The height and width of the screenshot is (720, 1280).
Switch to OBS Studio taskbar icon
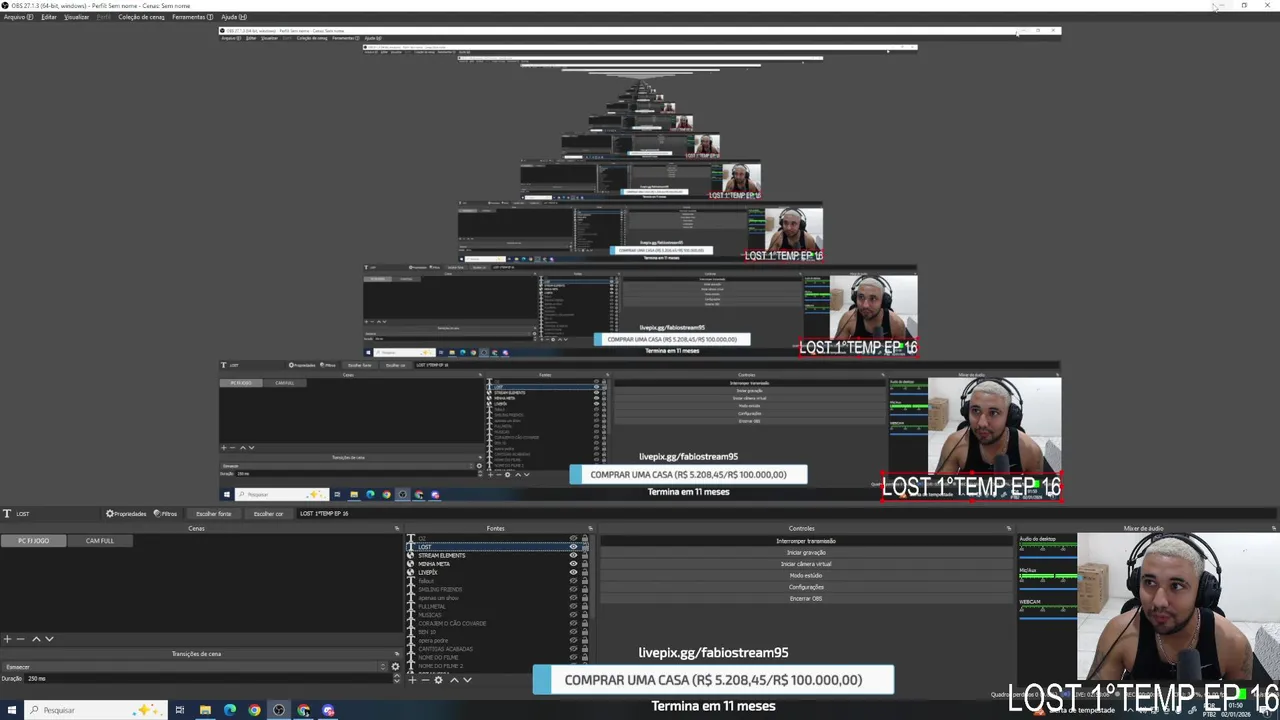coord(279,710)
